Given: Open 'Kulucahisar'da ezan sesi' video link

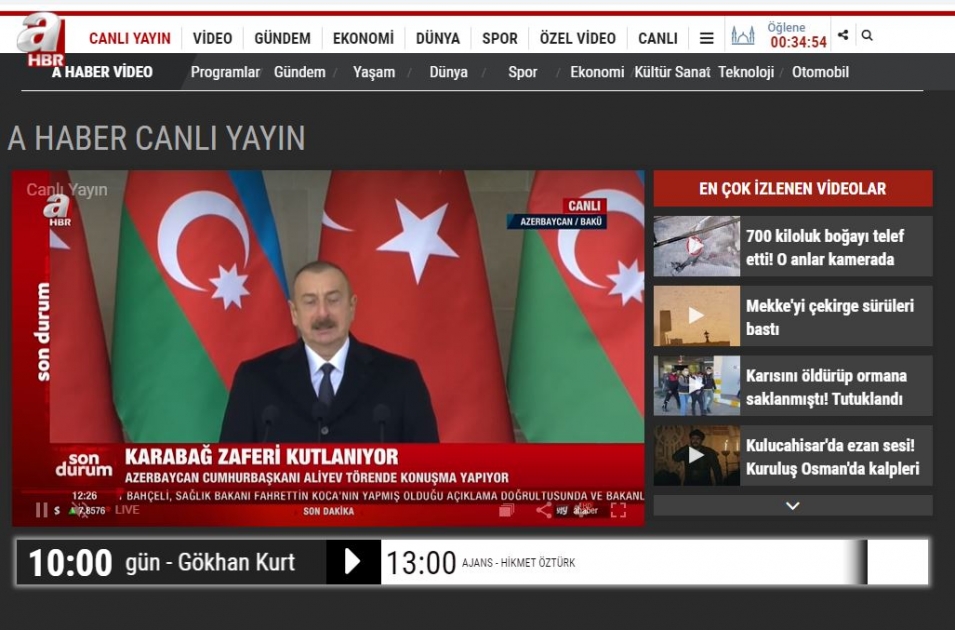Looking at the screenshot, I should (833, 457).
